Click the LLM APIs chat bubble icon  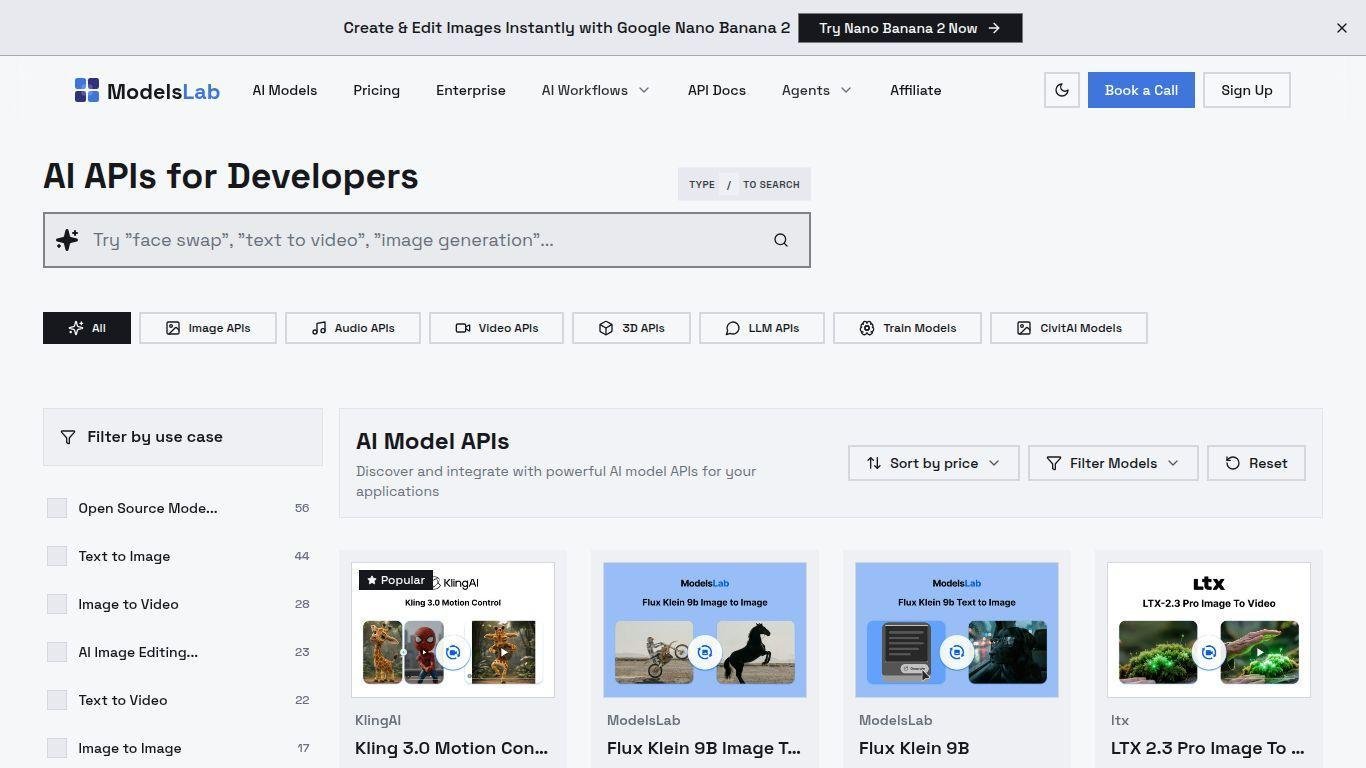pos(732,328)
